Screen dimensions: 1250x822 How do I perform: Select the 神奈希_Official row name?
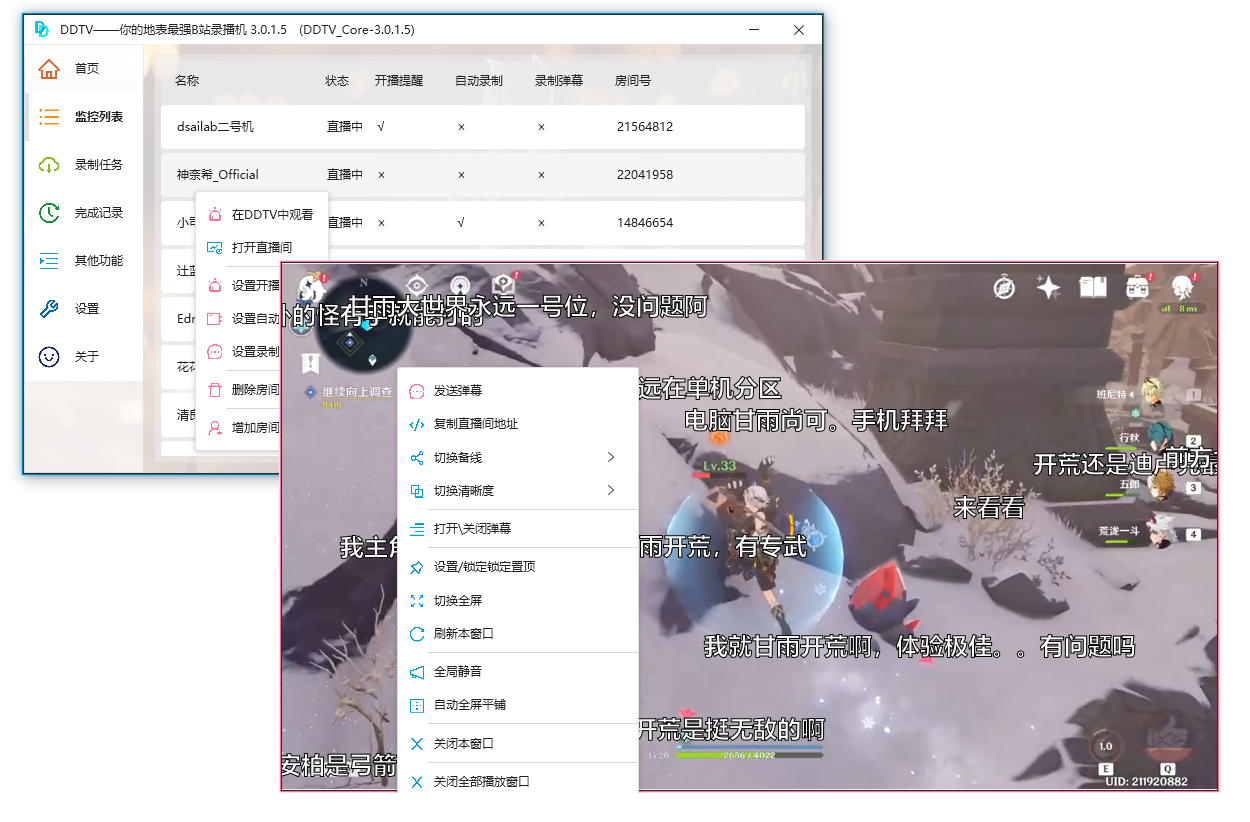[218, 175]
